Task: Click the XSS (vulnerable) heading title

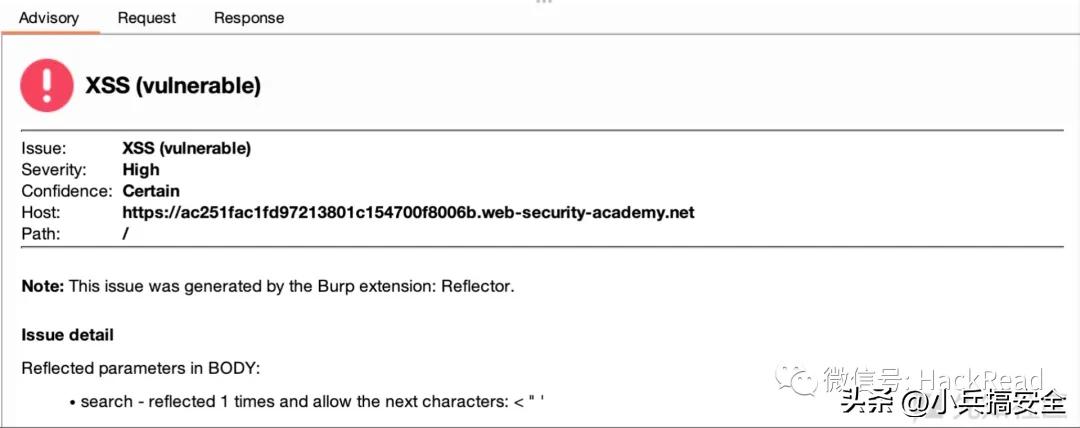Action: (173, 86)
